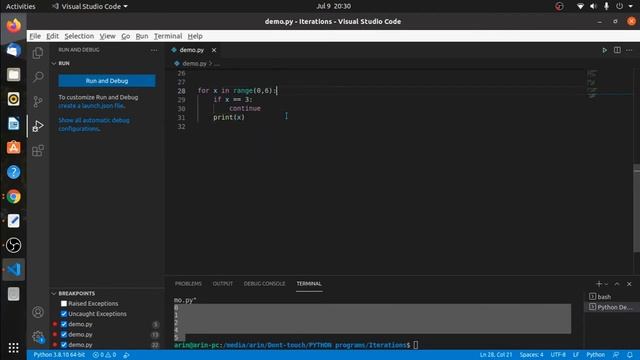Viewport: 640px width, 360px height.
Task: Open Files manager from the dock
Action: 13,75
